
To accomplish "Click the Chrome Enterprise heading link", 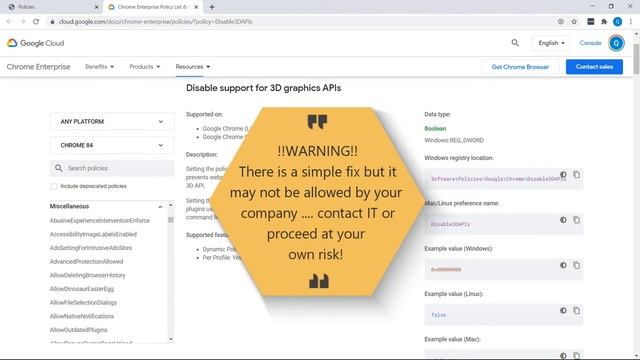I will click(38, 67).
